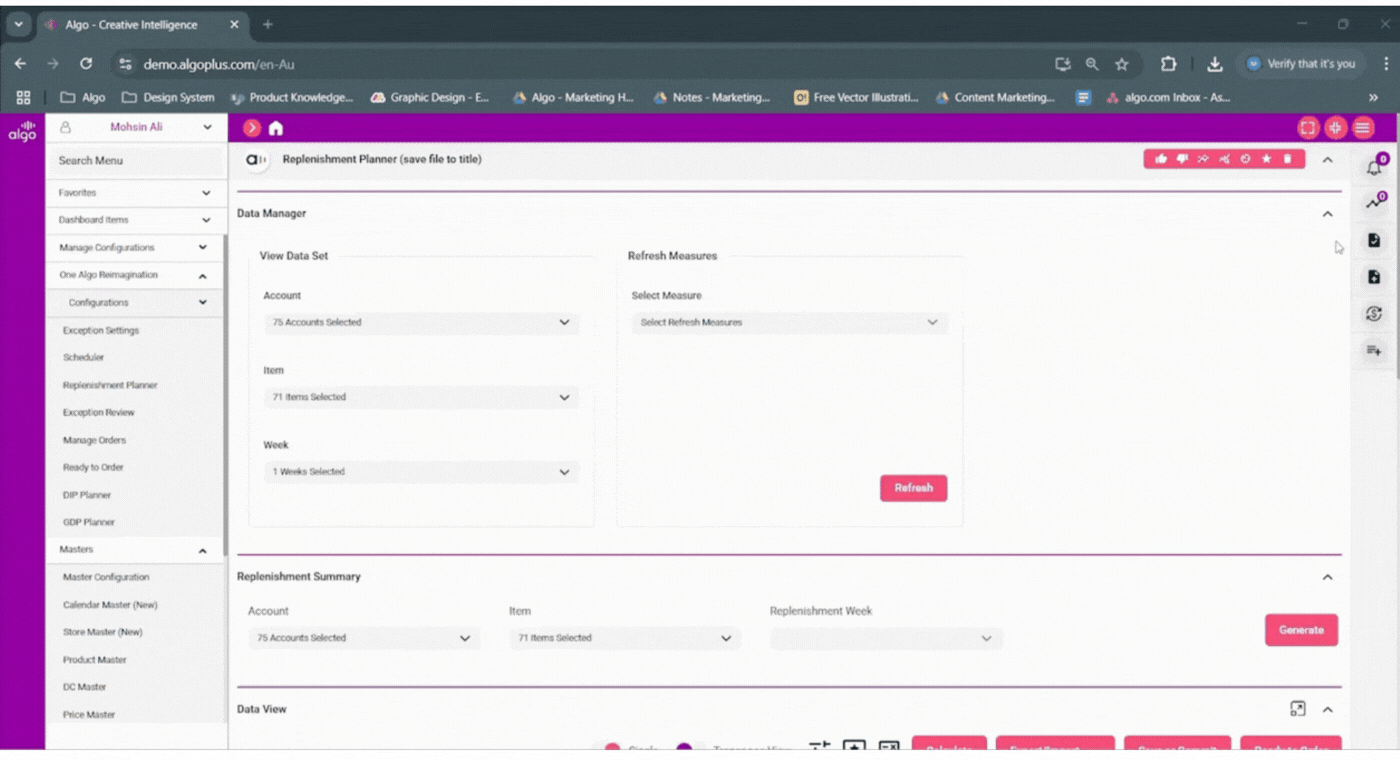Screen dimensions: 1400x760
Task: Click the Refresh button
Action: click(913, 488)
